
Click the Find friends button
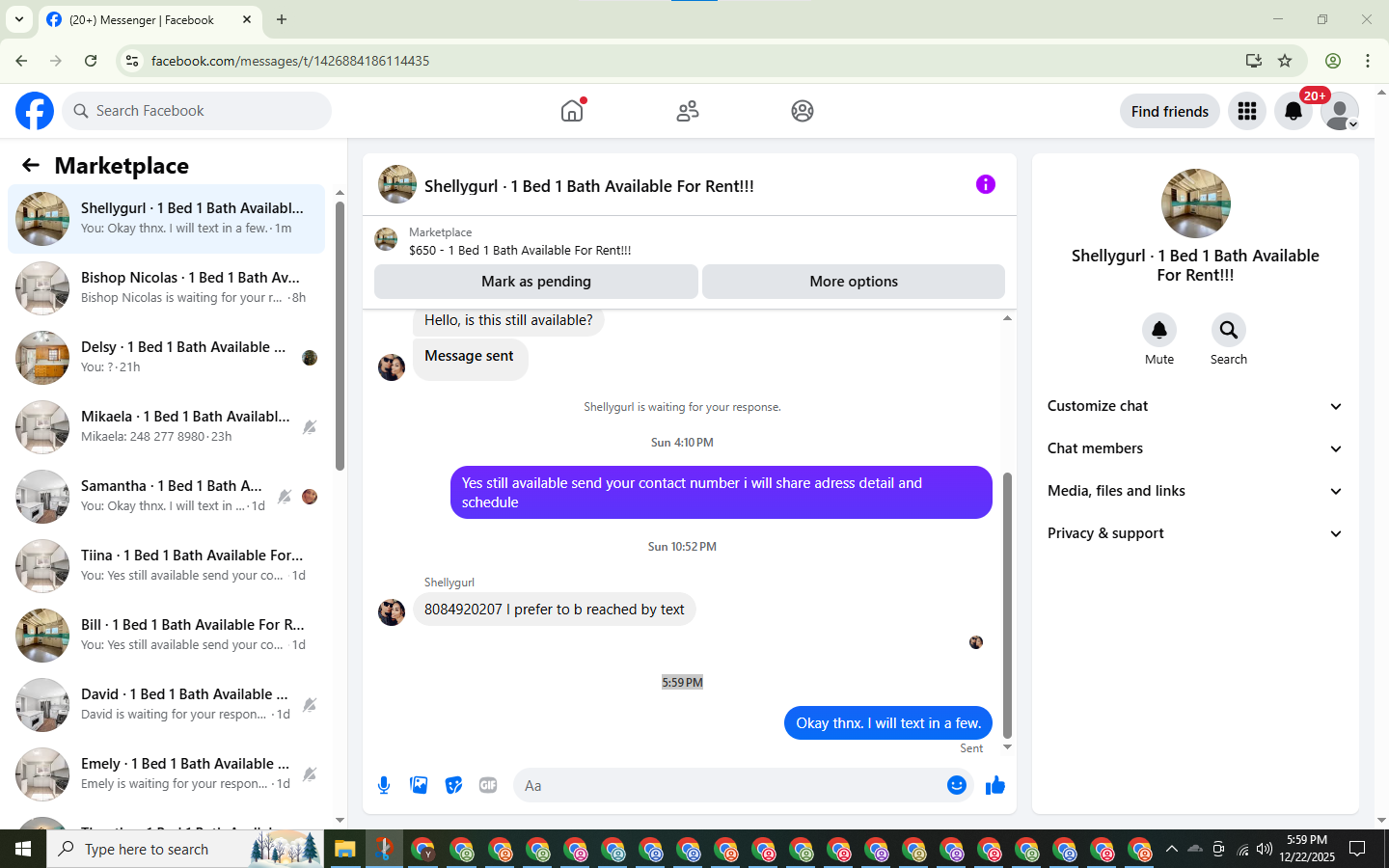tap(1170, 111)
